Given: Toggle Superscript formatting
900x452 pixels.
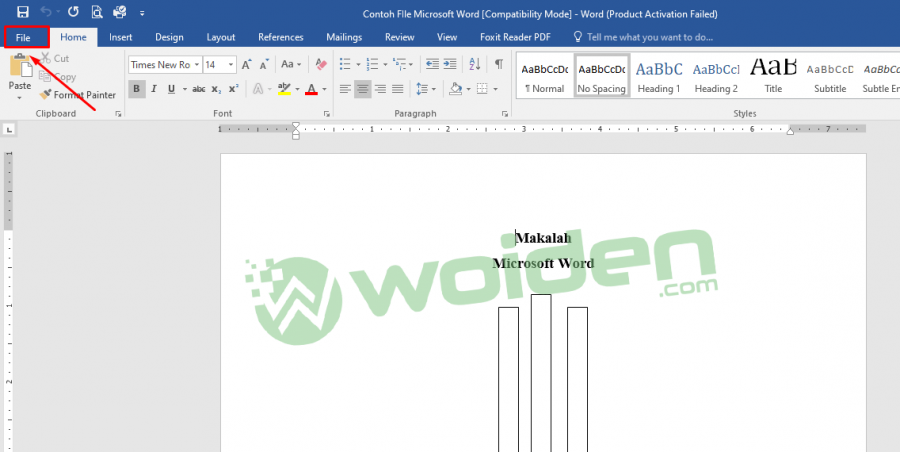Looking at the screenshot, I should pos(233,89).
